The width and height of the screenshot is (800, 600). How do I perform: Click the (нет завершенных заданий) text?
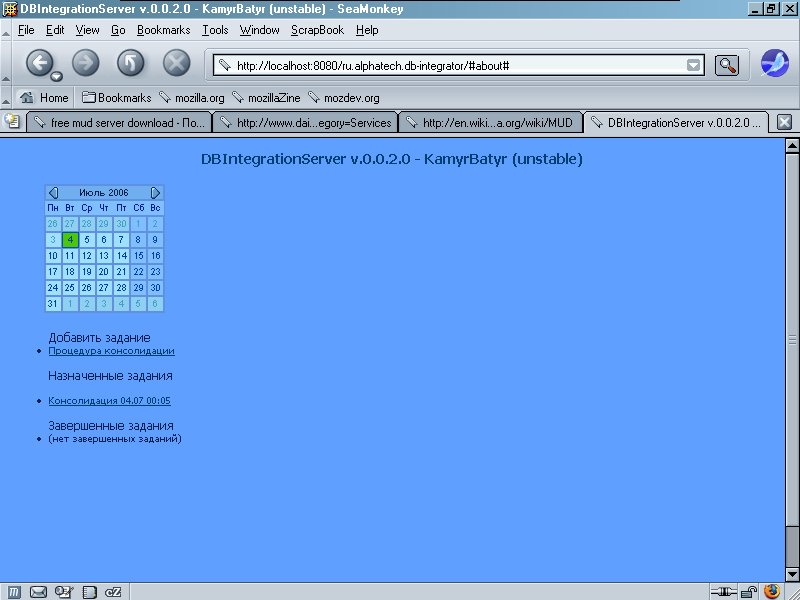pos(115,439)
